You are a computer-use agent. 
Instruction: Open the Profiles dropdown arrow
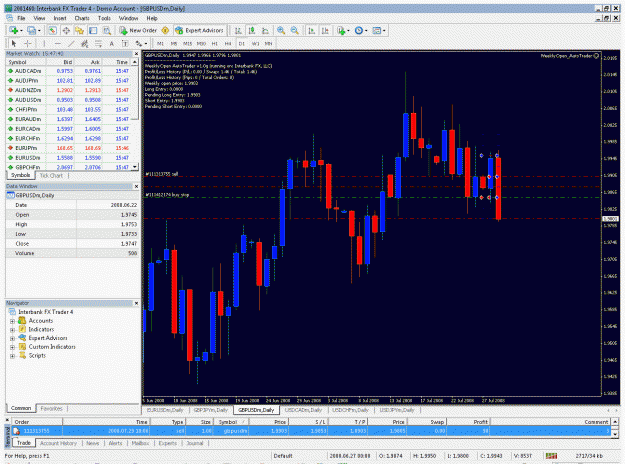[39, 31]
